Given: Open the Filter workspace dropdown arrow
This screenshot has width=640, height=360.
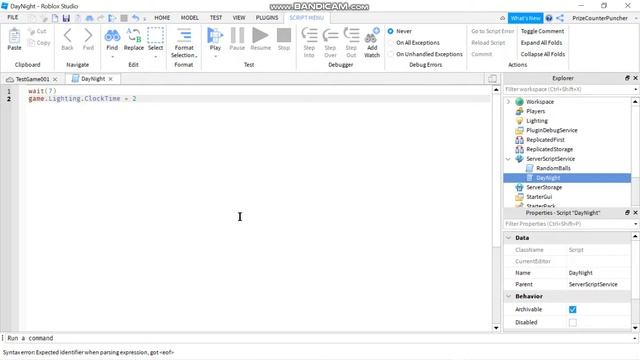Looking at the screenshot, I should 635,89.
